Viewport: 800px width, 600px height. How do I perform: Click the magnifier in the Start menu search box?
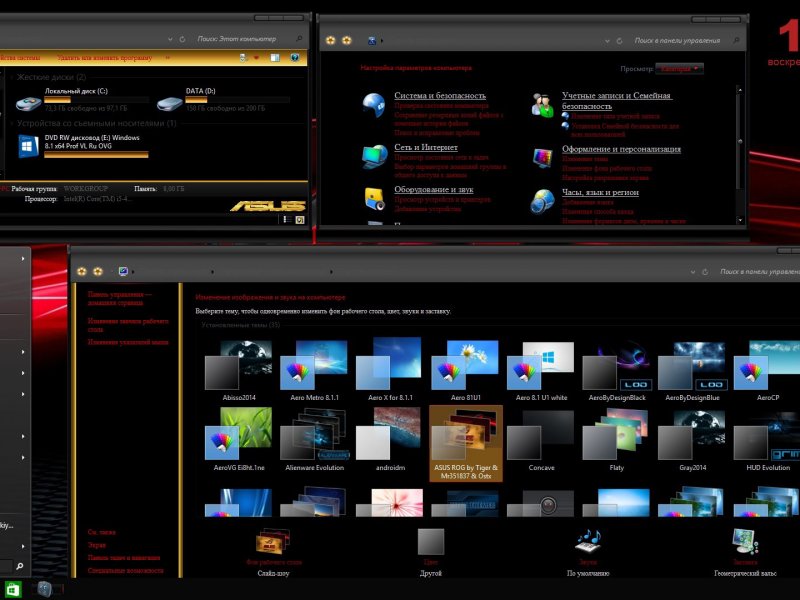pyautogui.click(x=19, y=566)
